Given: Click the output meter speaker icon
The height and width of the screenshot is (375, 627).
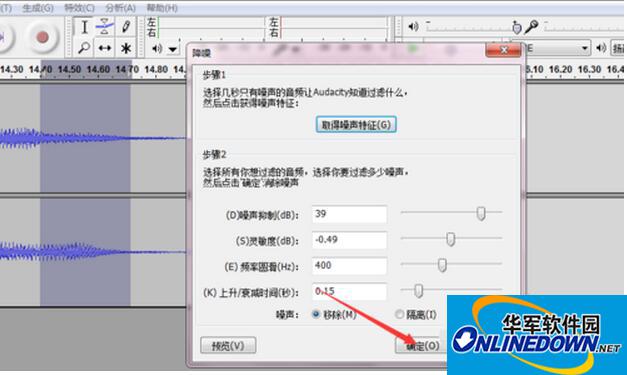Looking at the screenshot, I should [157, 49].
